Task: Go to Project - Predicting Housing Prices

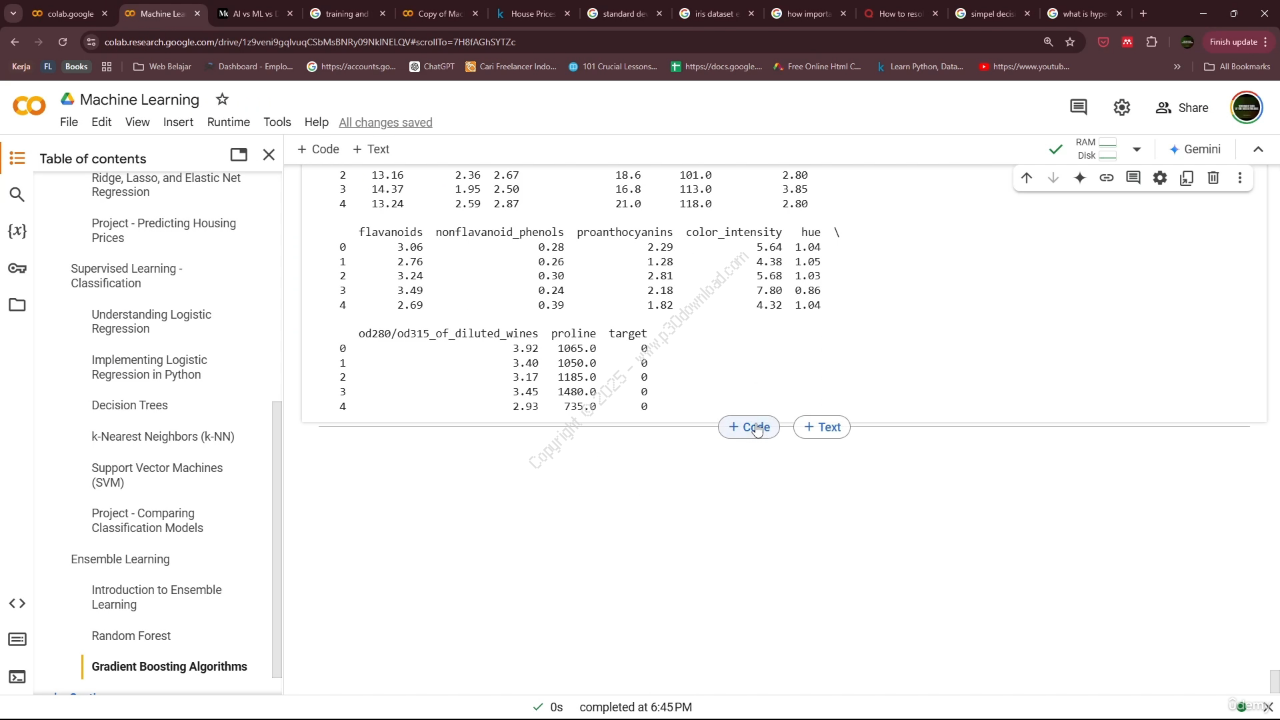Action: click(x=164, y=230)
